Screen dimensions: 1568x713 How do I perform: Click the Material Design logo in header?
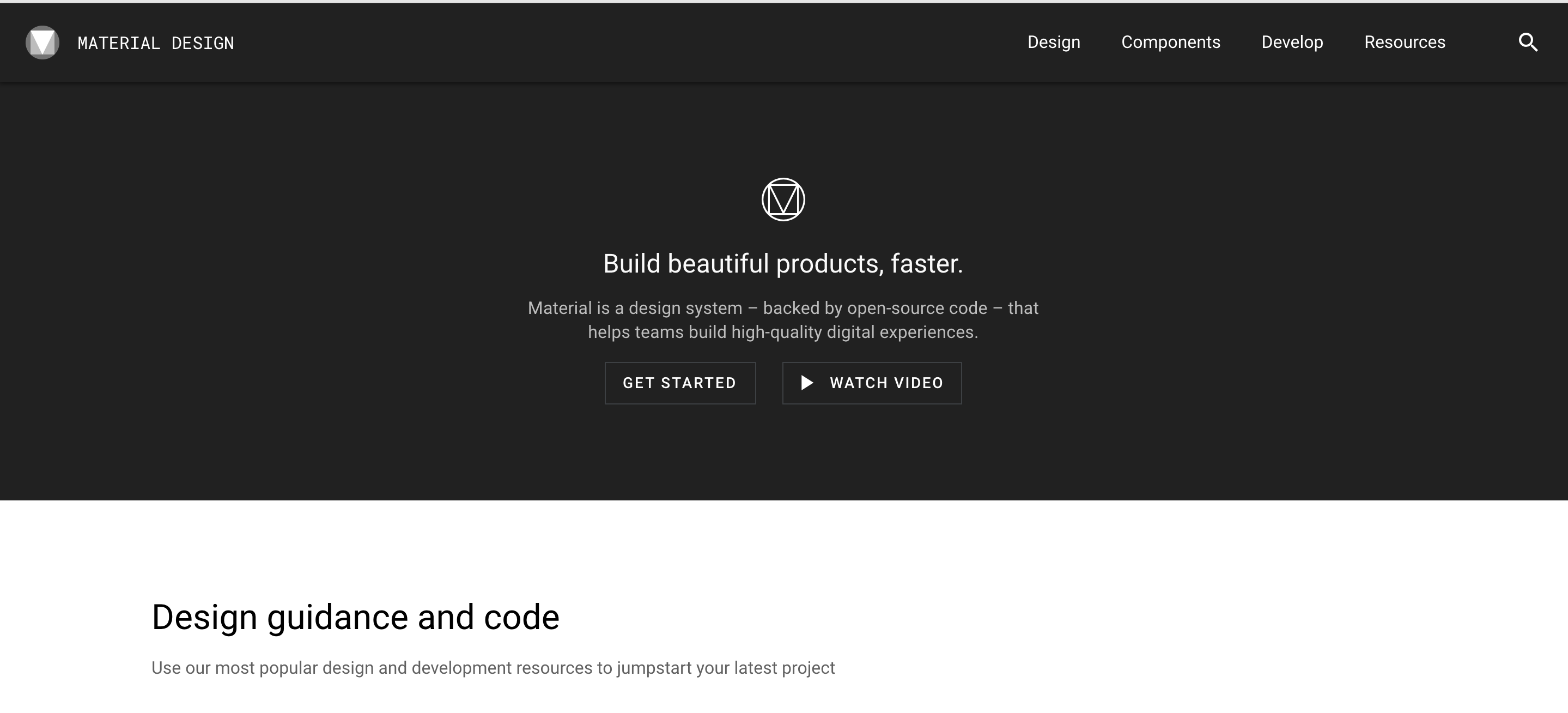(x=42, y=43)
